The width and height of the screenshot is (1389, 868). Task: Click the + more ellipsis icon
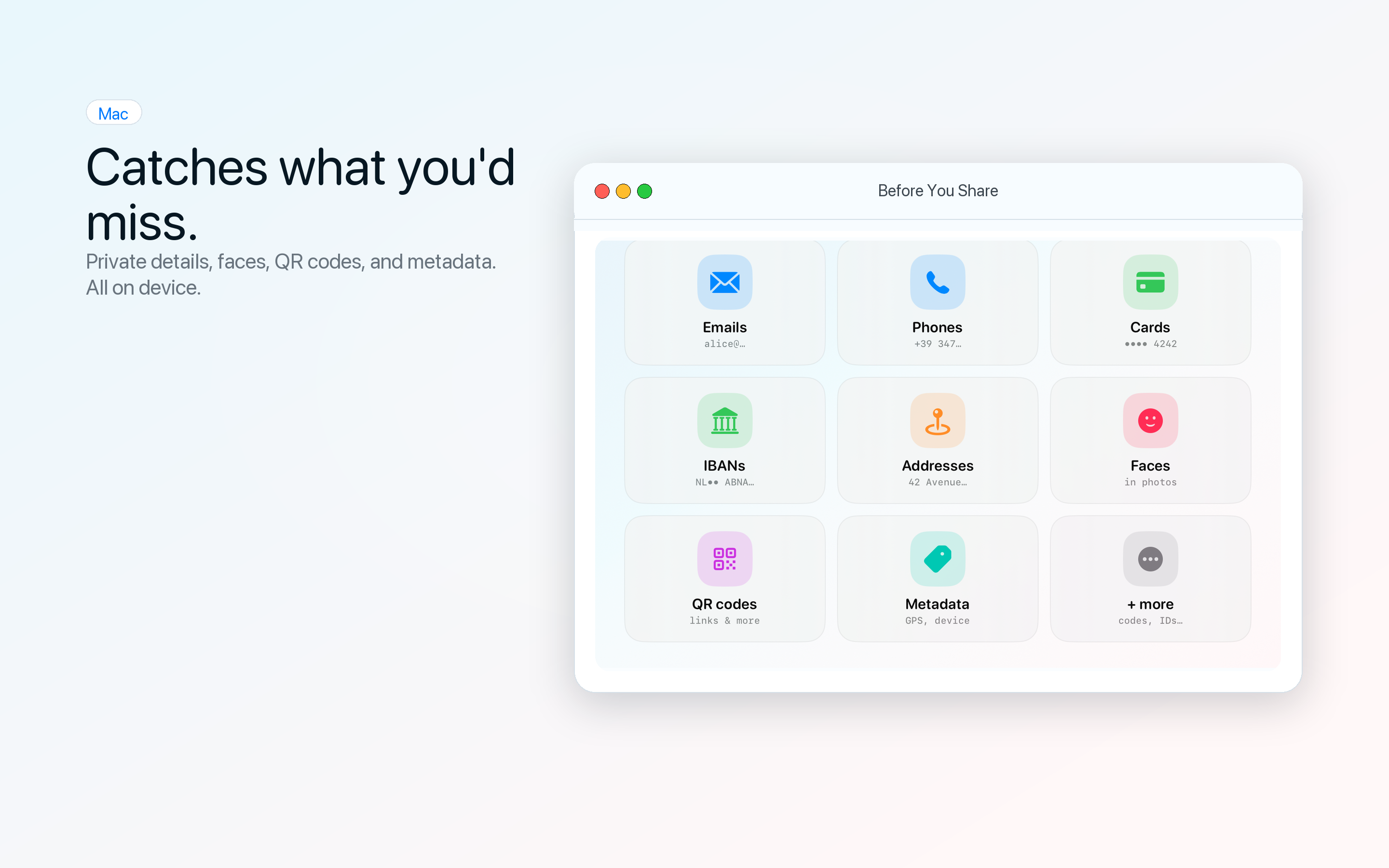(x=1150, y=558)
